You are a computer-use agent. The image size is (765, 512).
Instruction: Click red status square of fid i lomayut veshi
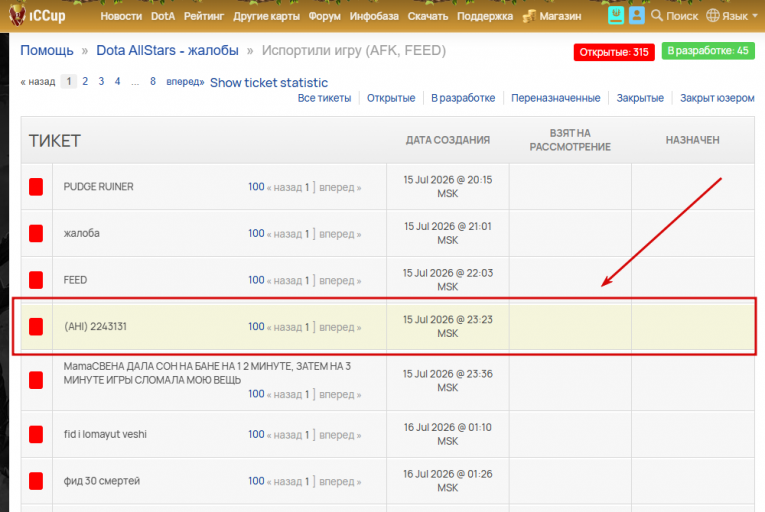click(36, 434)
